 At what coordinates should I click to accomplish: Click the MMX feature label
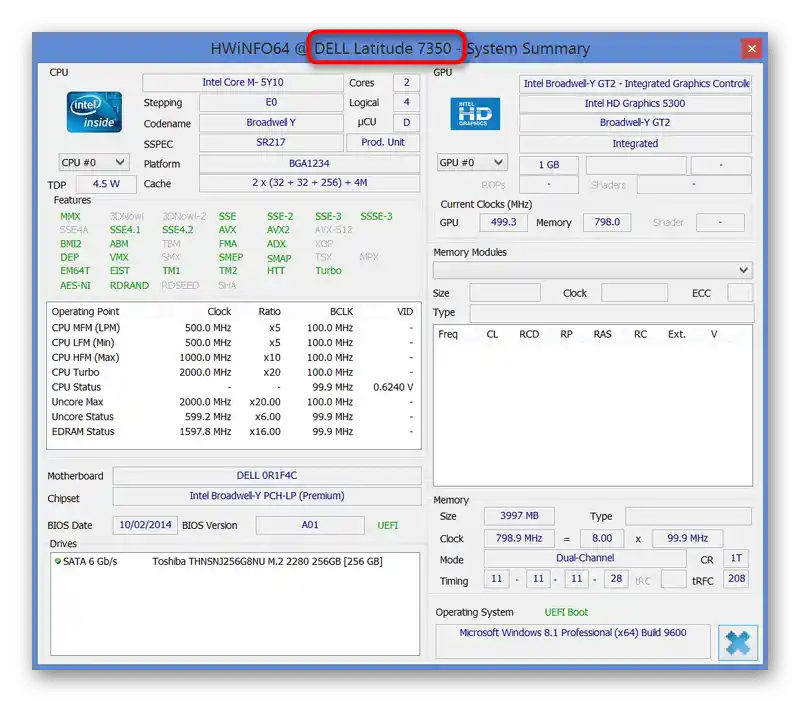click(x=70, y=216)
